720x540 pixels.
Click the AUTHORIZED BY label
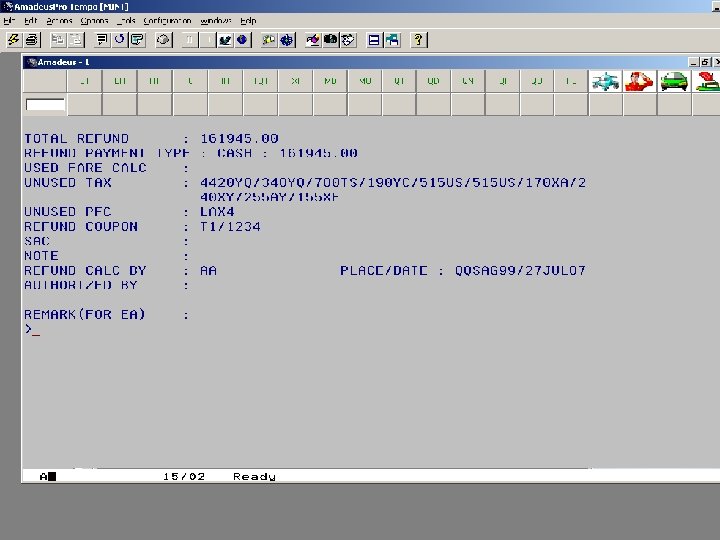click(x=81, y=285)
